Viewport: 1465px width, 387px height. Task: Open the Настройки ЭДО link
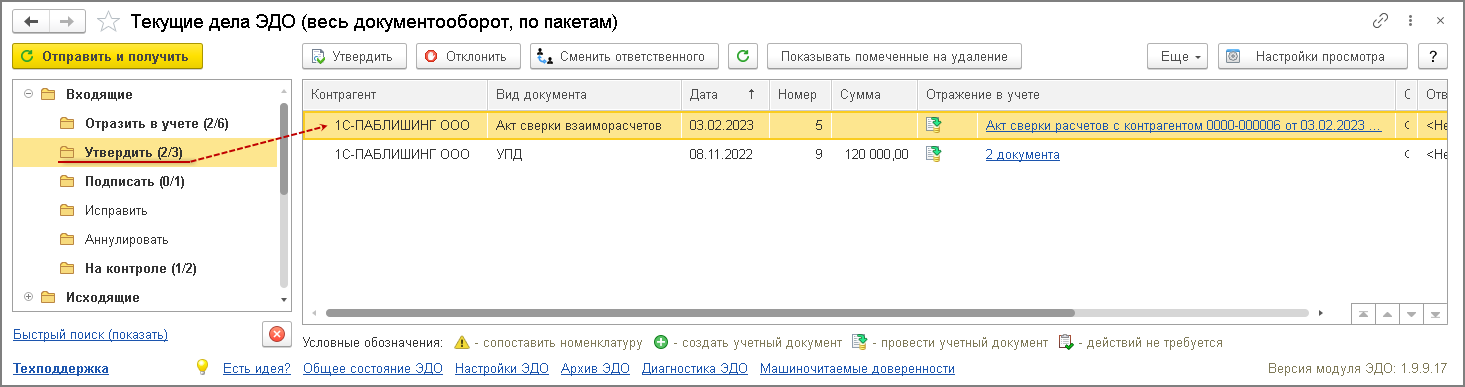coord(502,368)
